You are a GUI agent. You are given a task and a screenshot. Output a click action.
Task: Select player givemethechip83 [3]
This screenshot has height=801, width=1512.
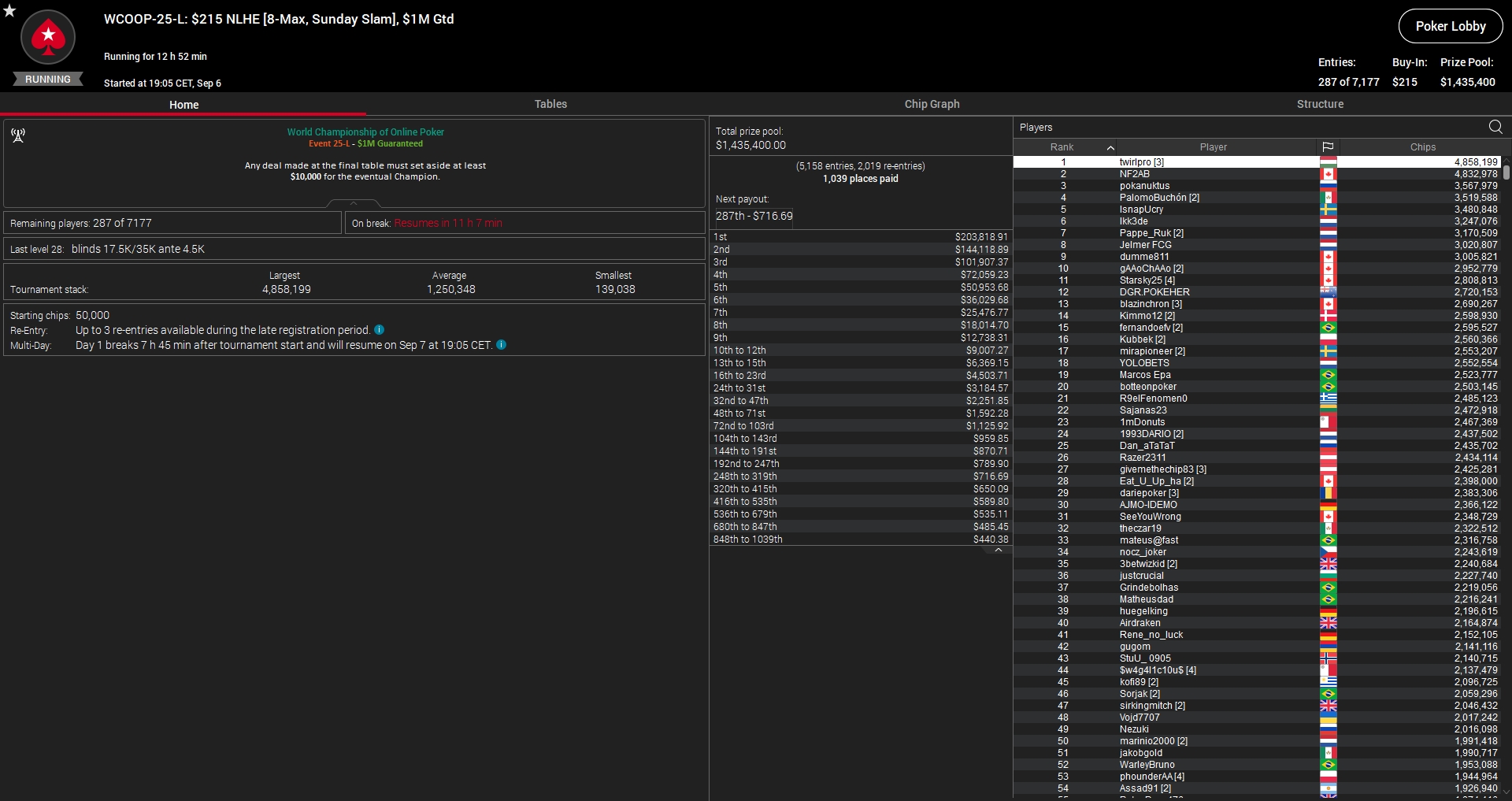(x=1257, y=469)
